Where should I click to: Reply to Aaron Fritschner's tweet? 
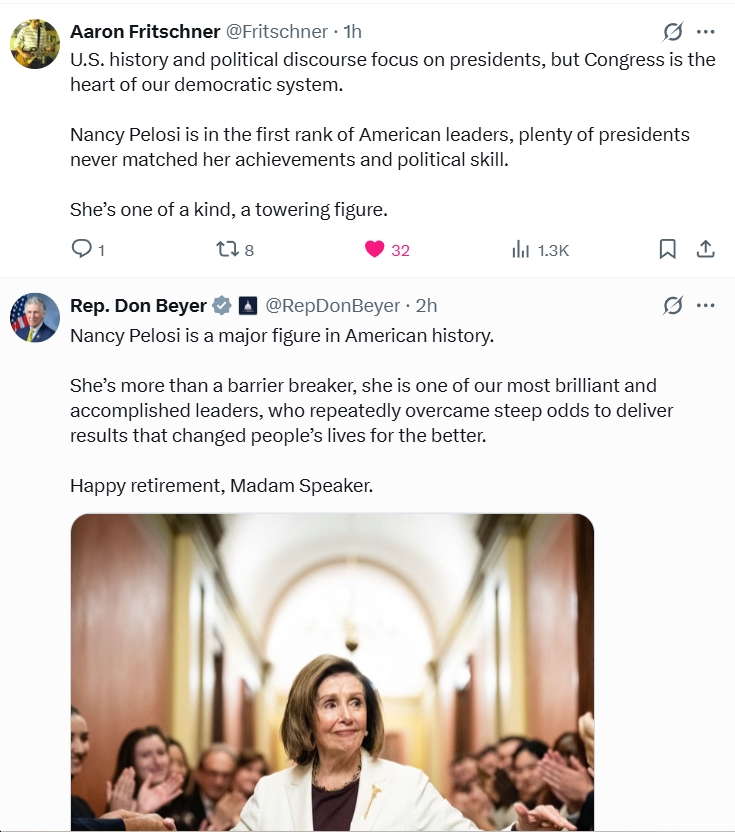(x=81, y=249)
